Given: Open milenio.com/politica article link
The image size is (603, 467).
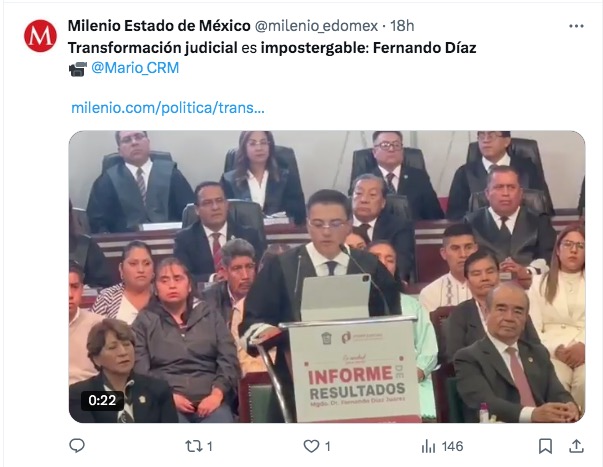Looking at the screenshot, I should click(168, 108).
